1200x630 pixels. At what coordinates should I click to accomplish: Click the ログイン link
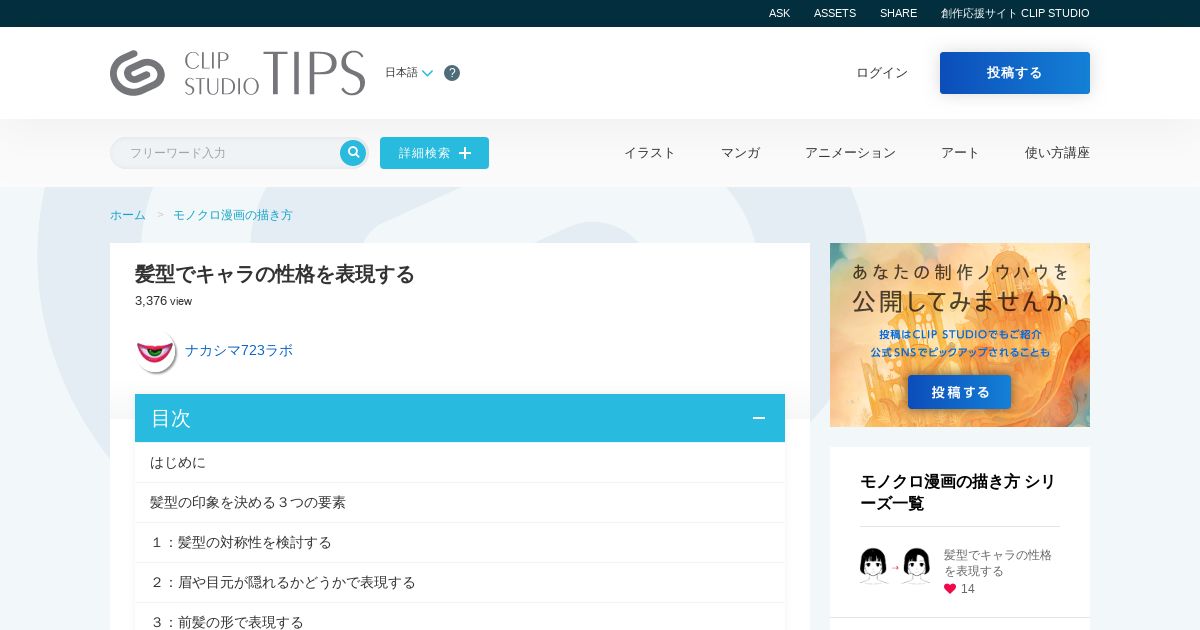[x=882, y=73]
